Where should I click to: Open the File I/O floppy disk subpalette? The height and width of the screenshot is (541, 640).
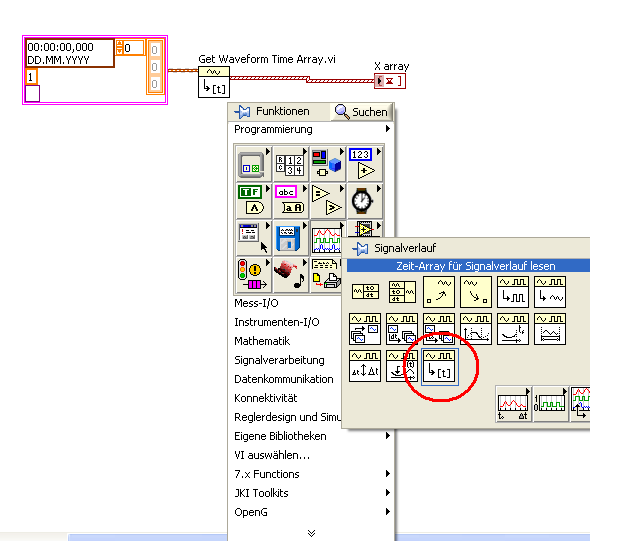pyautogui.click(x=290, y=238)
